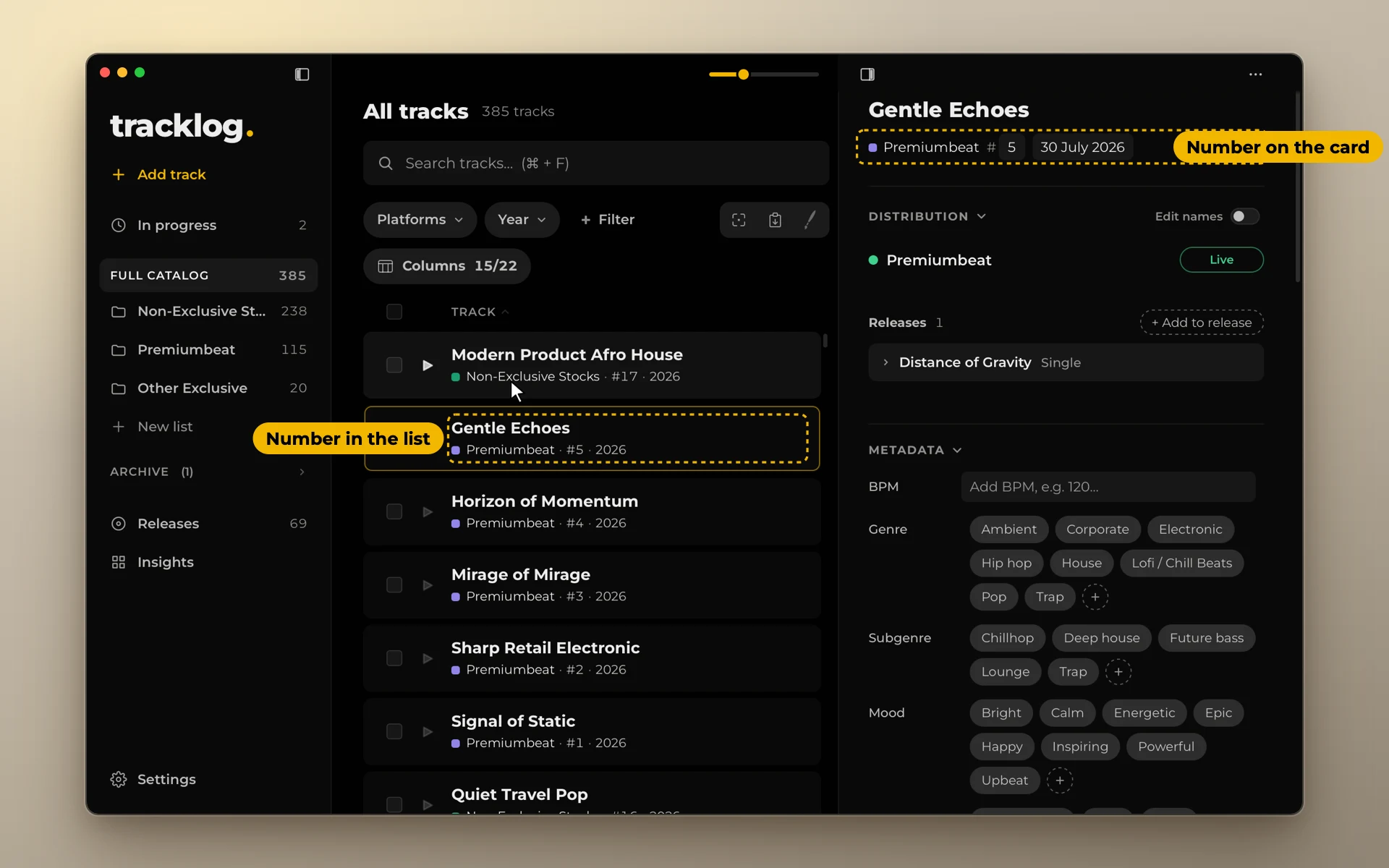Click the focus frame icon in toolbar

click(x=739, y=220)
